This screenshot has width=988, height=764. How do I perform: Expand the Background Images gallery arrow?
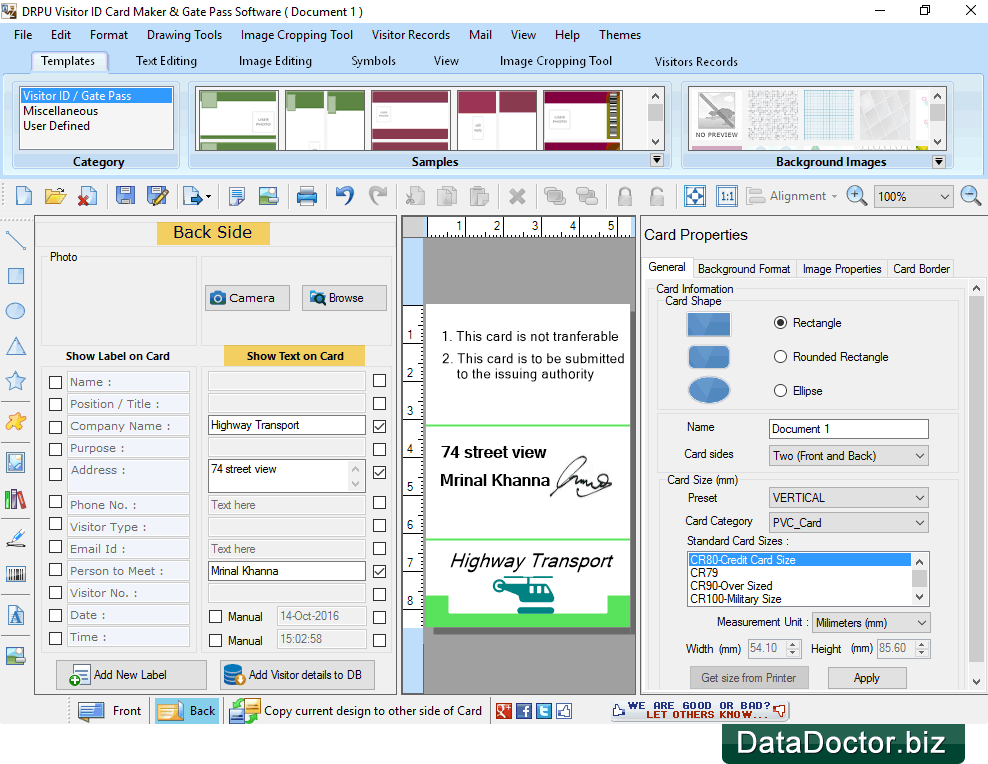[x=939, y=161]
